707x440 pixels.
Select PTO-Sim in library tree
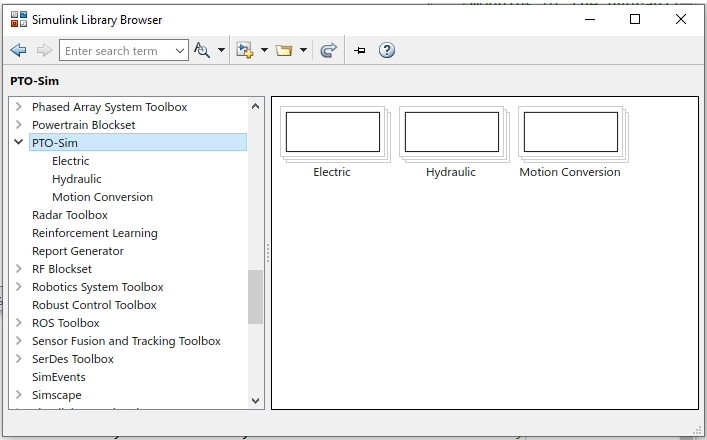click(x=138, y=142)
